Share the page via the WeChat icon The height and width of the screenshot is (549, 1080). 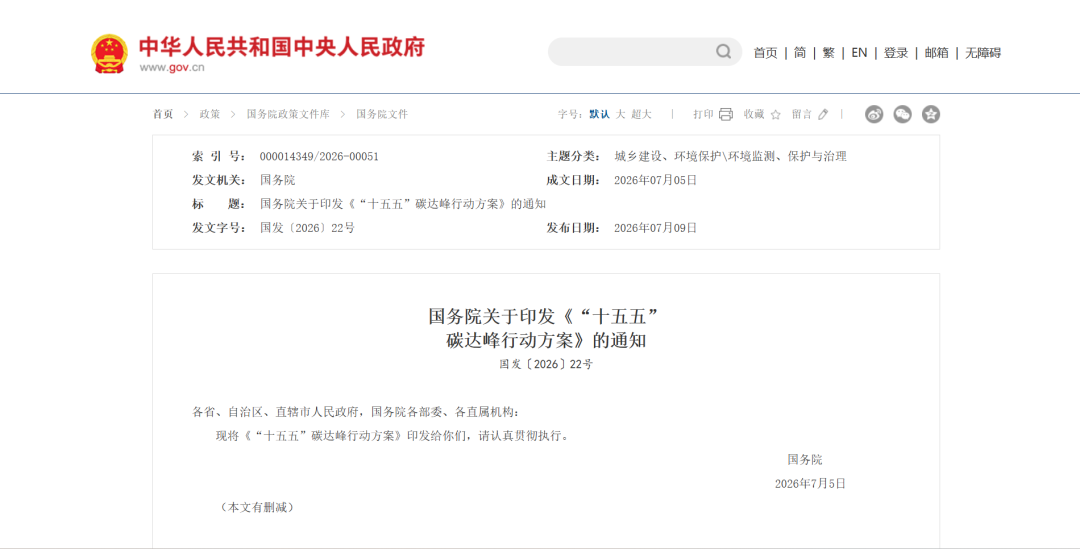(902, 114)
